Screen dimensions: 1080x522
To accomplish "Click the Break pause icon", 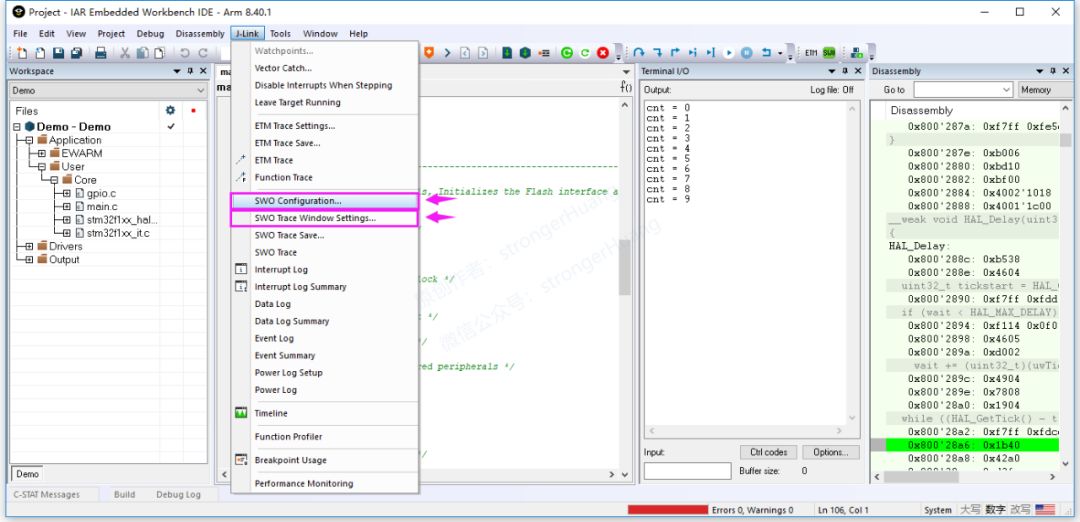I will point(746,53).
